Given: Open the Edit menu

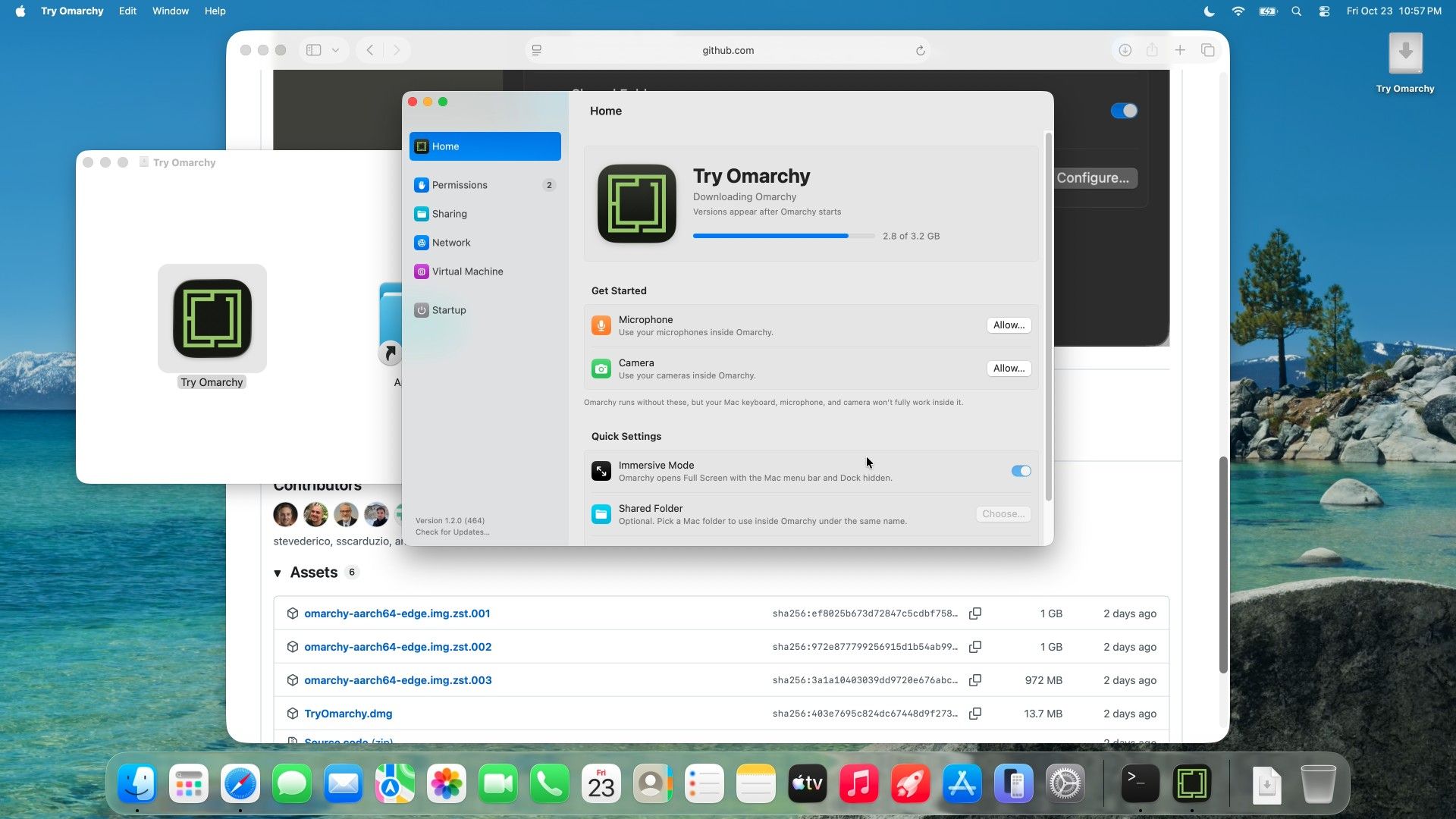Looking at the screenshot, I should click(127, 11).
